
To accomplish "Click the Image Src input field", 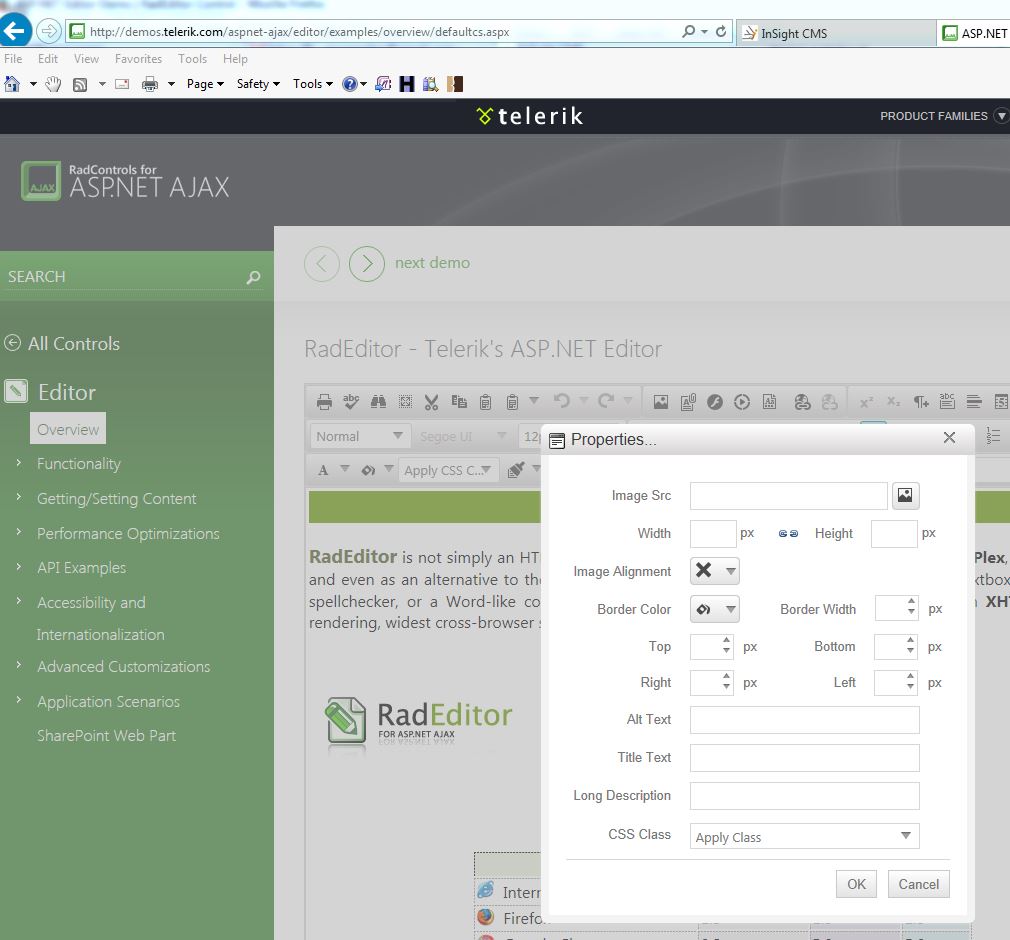I will pyautogui.click(x=788, y=495).
